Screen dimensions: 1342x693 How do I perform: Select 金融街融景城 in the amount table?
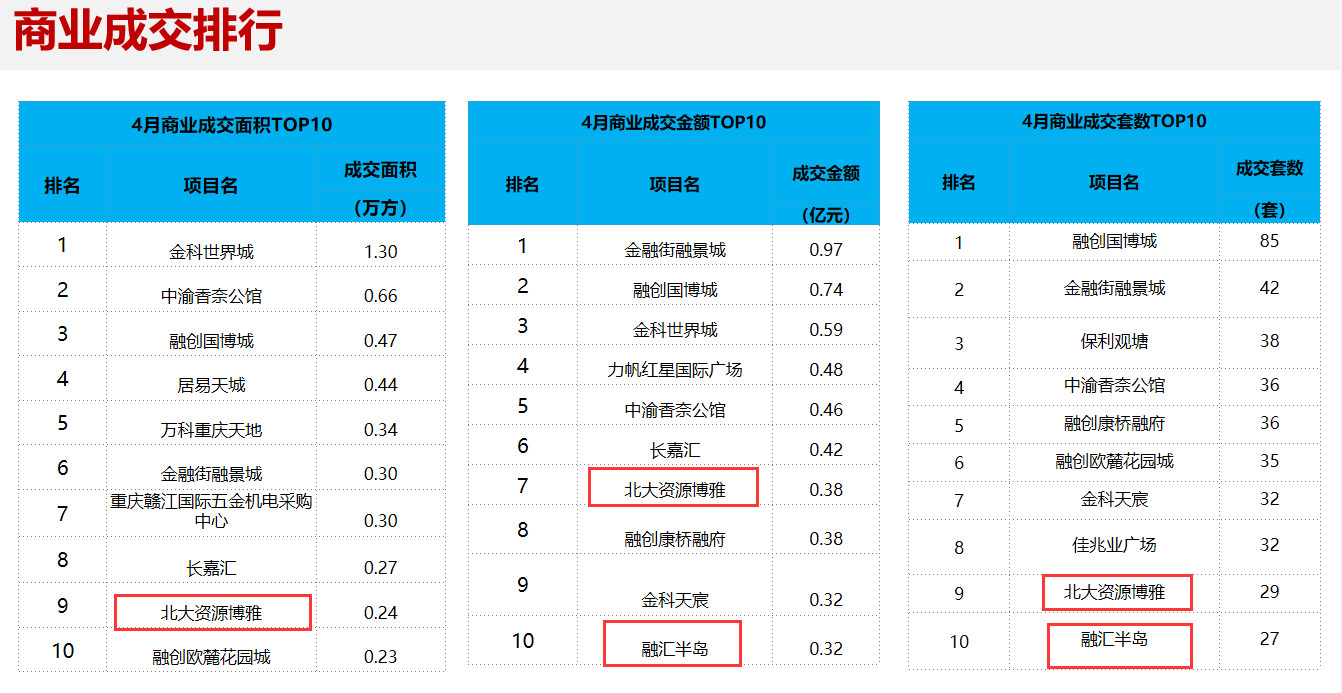(675, 250)
